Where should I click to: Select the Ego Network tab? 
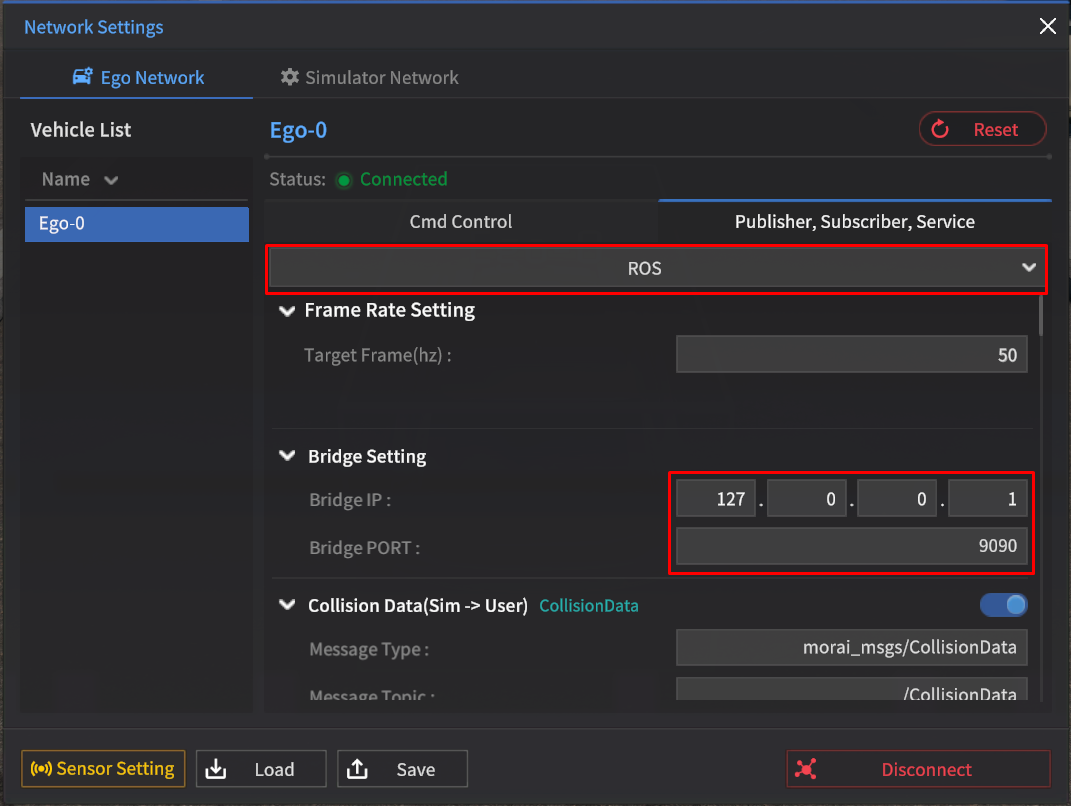tap(138, 77)
